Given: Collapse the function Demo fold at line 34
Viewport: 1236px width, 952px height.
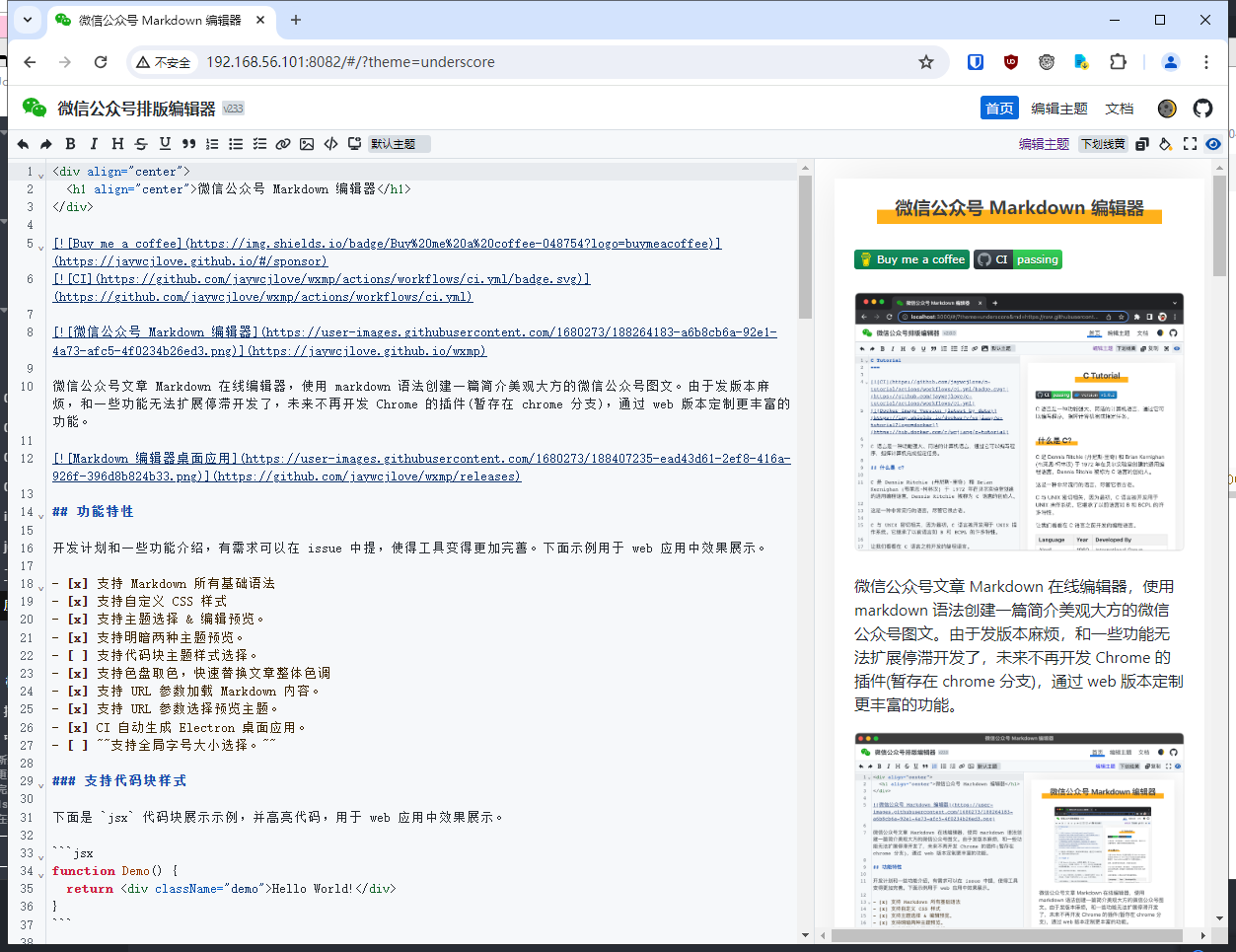Looking at the screenshot, I should 41,873.
